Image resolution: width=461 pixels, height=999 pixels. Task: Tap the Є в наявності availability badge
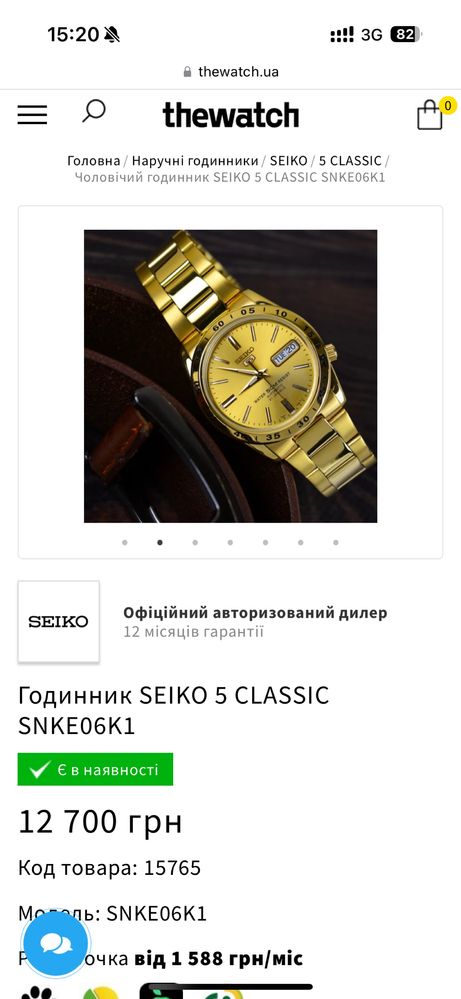tap(96, 769)
